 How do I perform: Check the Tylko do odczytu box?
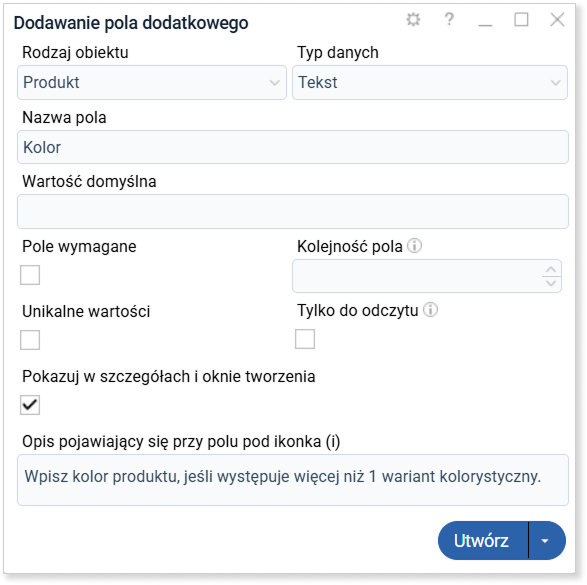point(305,339)
